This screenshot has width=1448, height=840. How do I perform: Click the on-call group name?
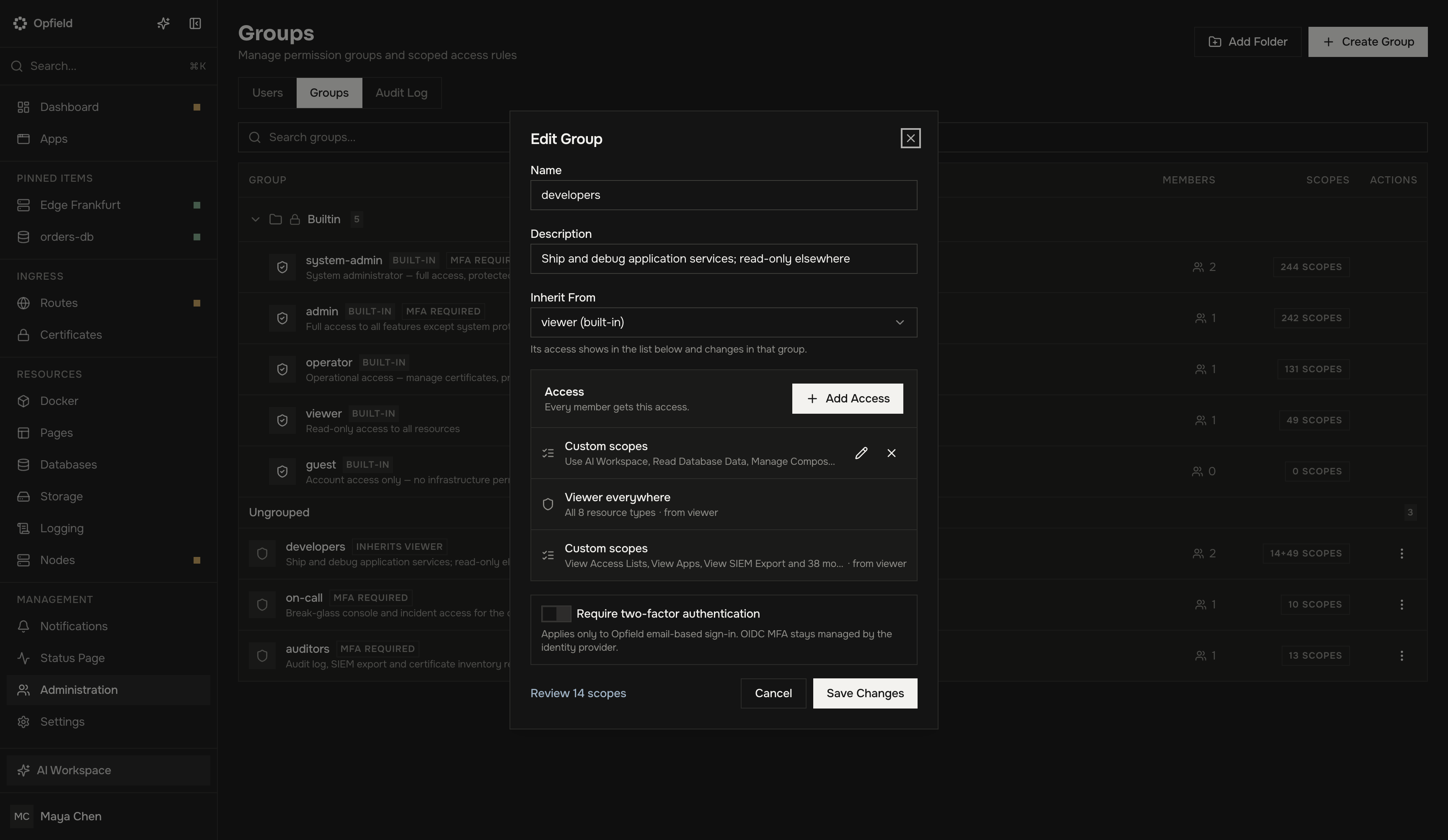pyautogui.click(x=304, y=598)
